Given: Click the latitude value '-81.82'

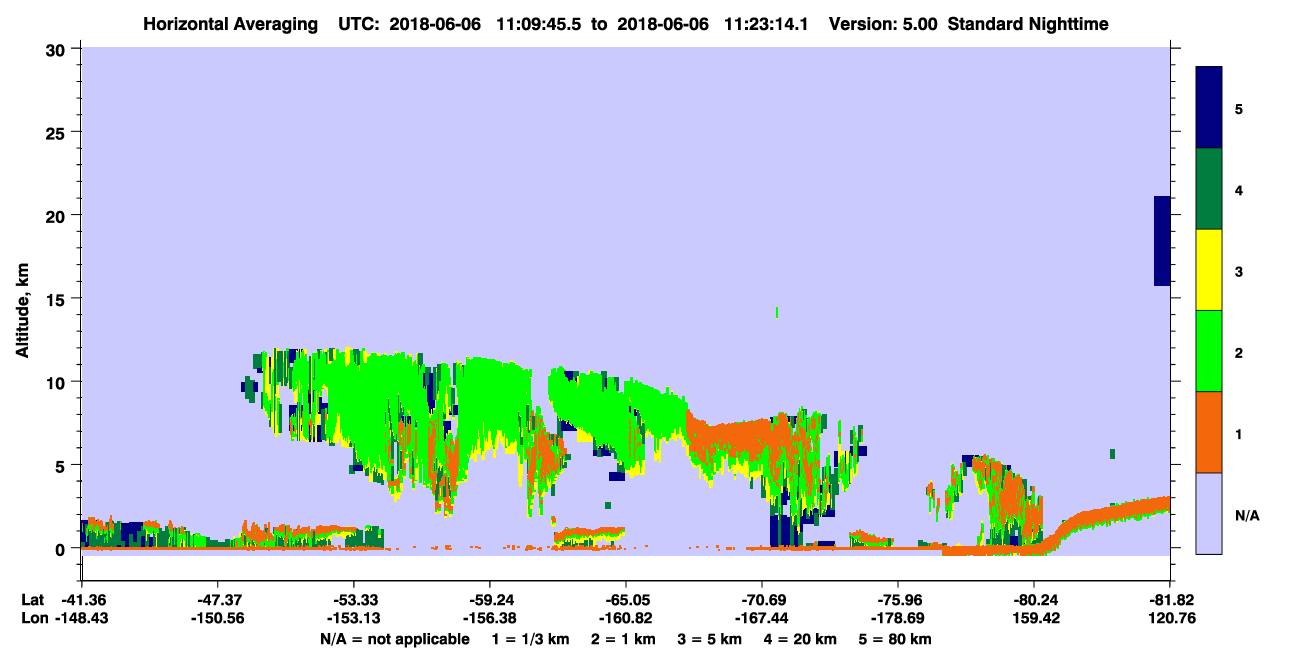Looking at the screenshot, I should 1170,600.
